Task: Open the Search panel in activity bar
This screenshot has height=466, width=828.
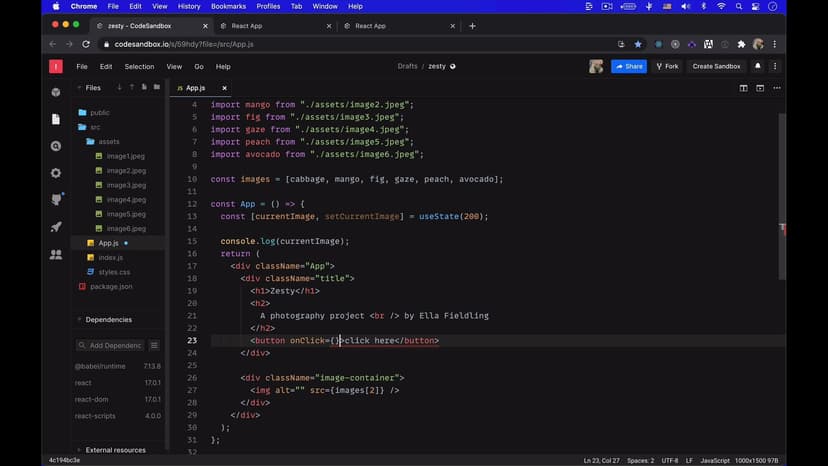Action: tap(56, 146)
